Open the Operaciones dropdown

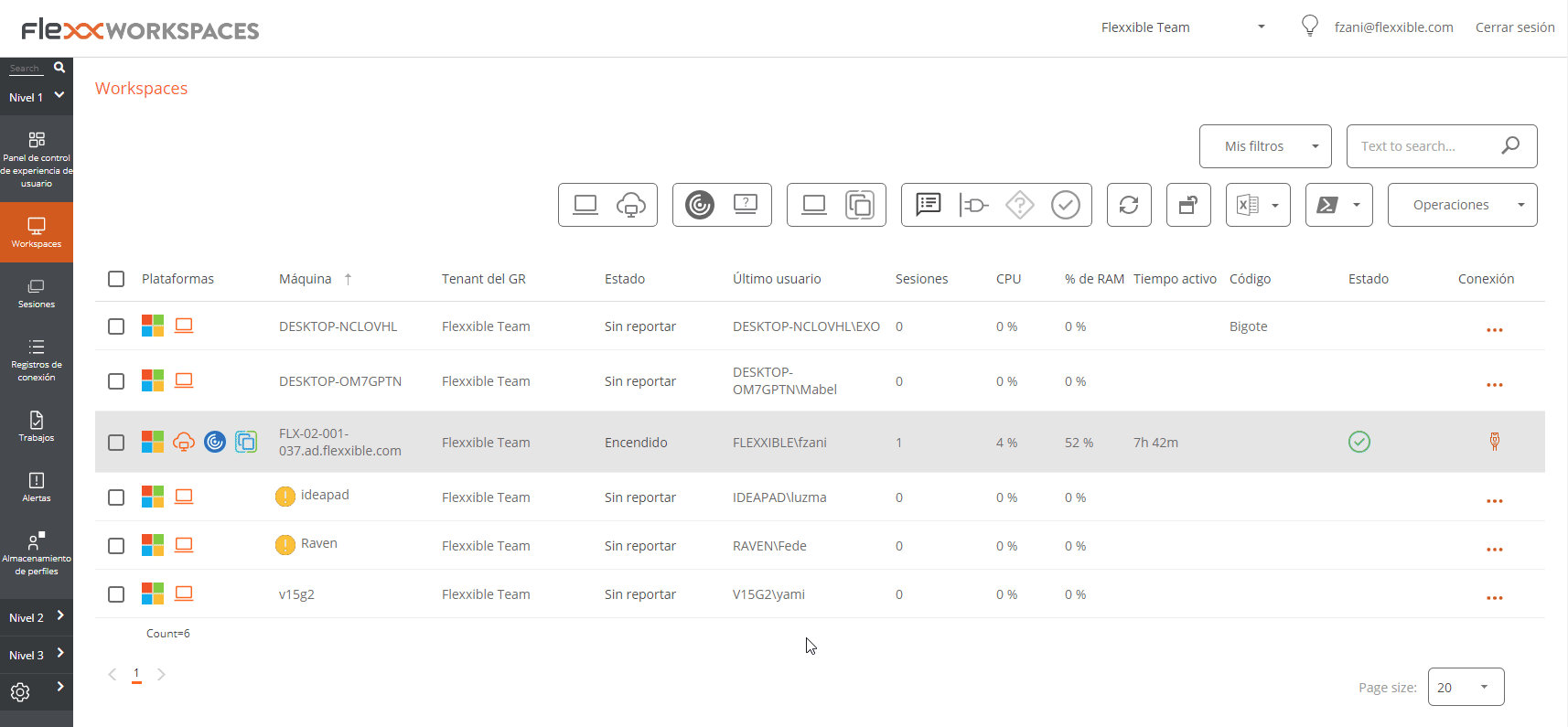1462,205
